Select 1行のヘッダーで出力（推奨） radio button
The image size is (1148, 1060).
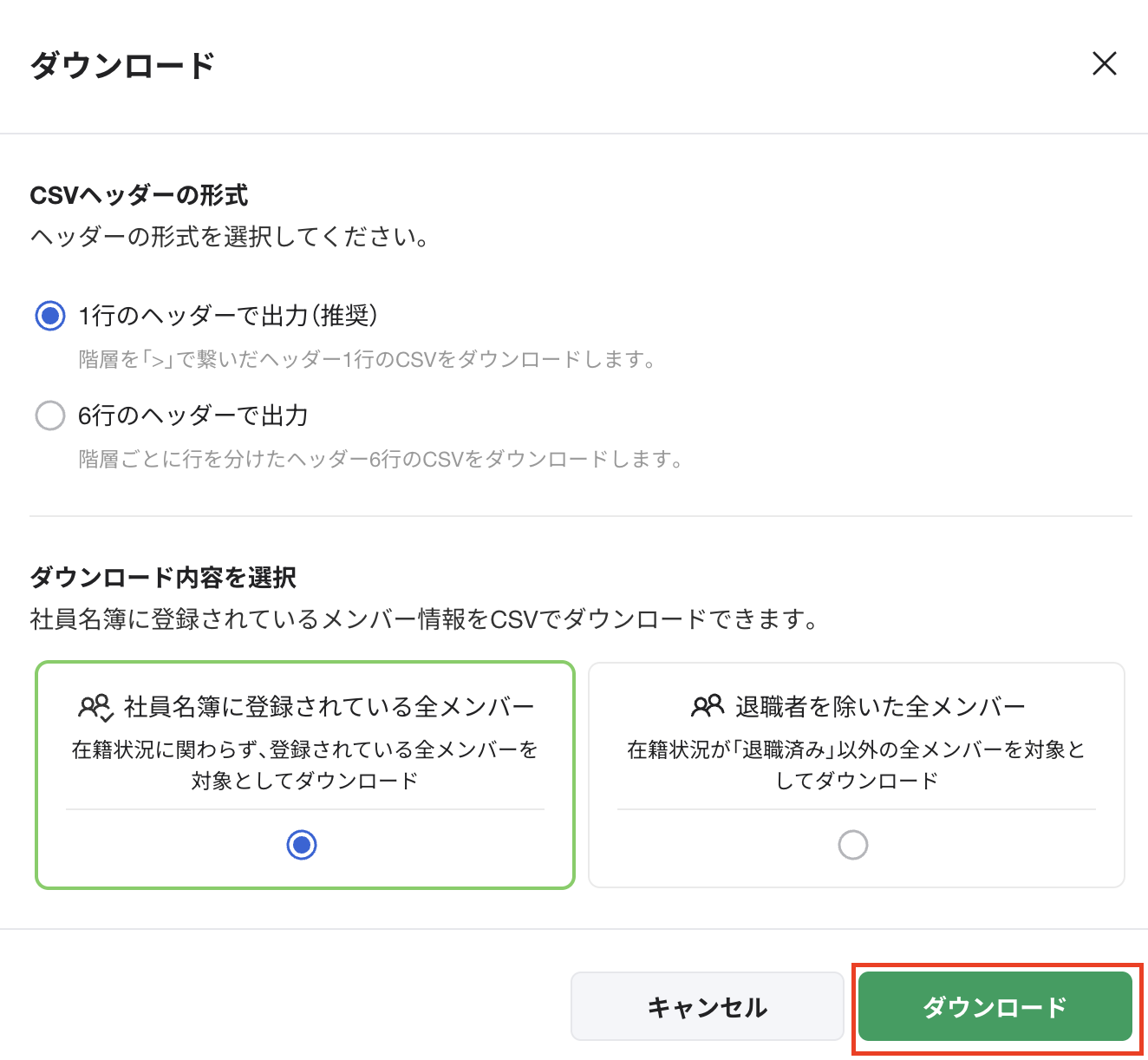point(49,317)
